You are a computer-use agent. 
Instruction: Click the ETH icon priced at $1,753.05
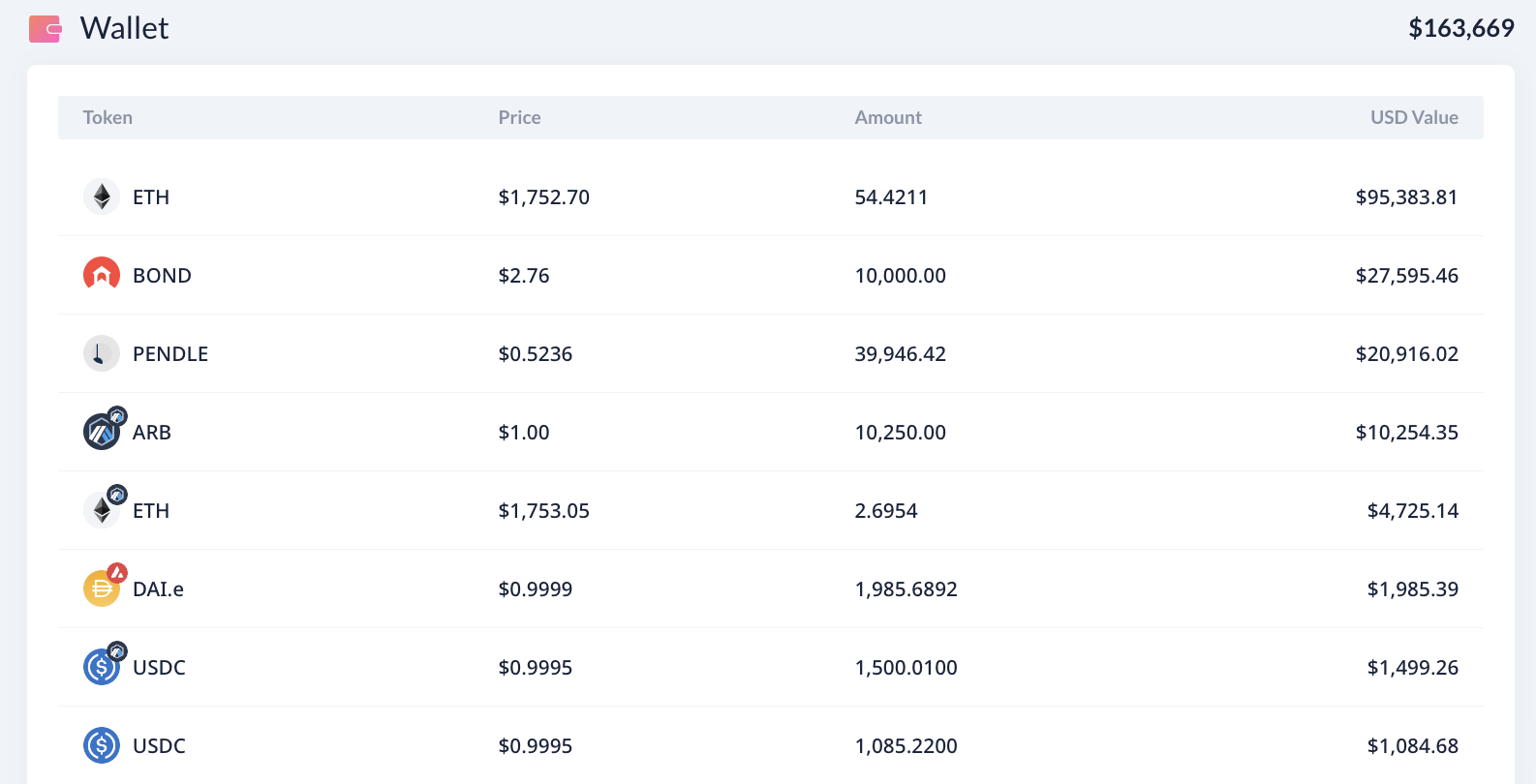tap(102, 510)
